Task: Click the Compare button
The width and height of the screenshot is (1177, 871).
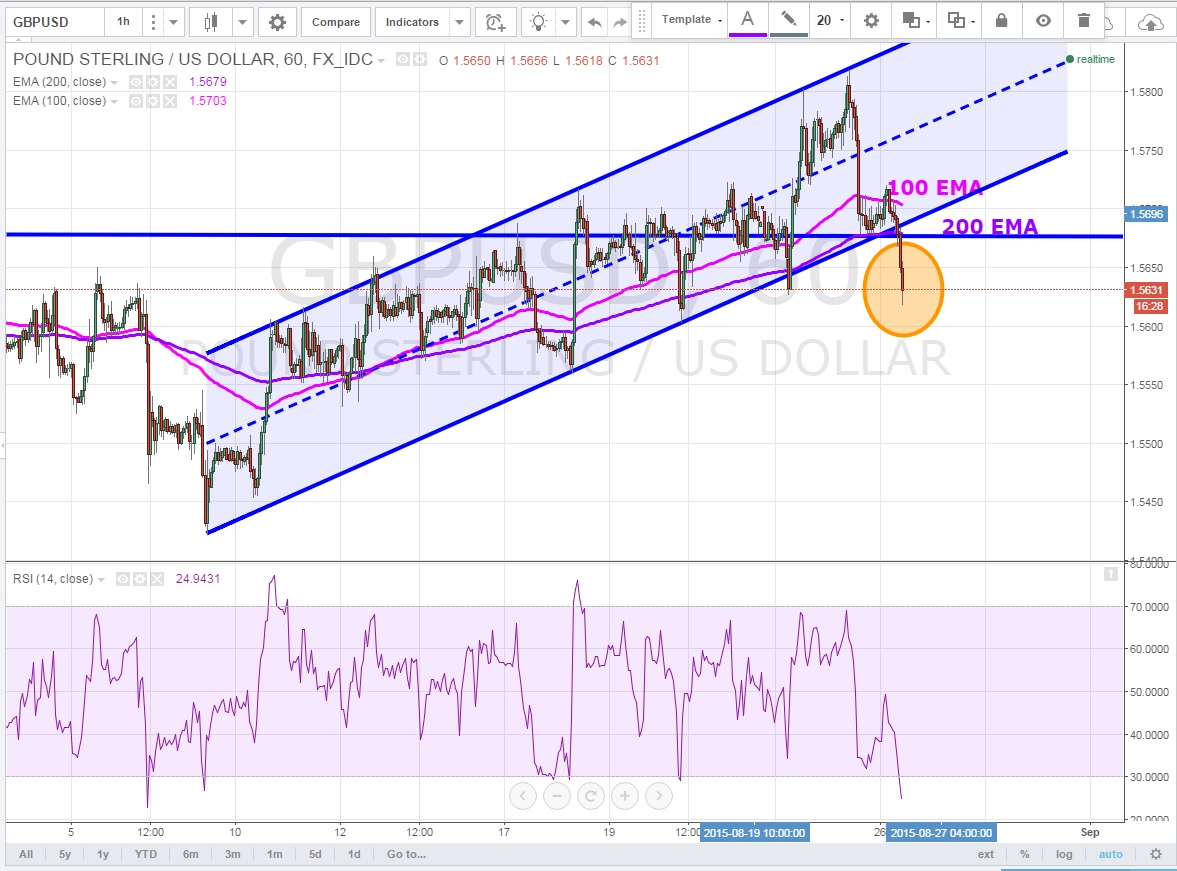Action: (335, 21)
